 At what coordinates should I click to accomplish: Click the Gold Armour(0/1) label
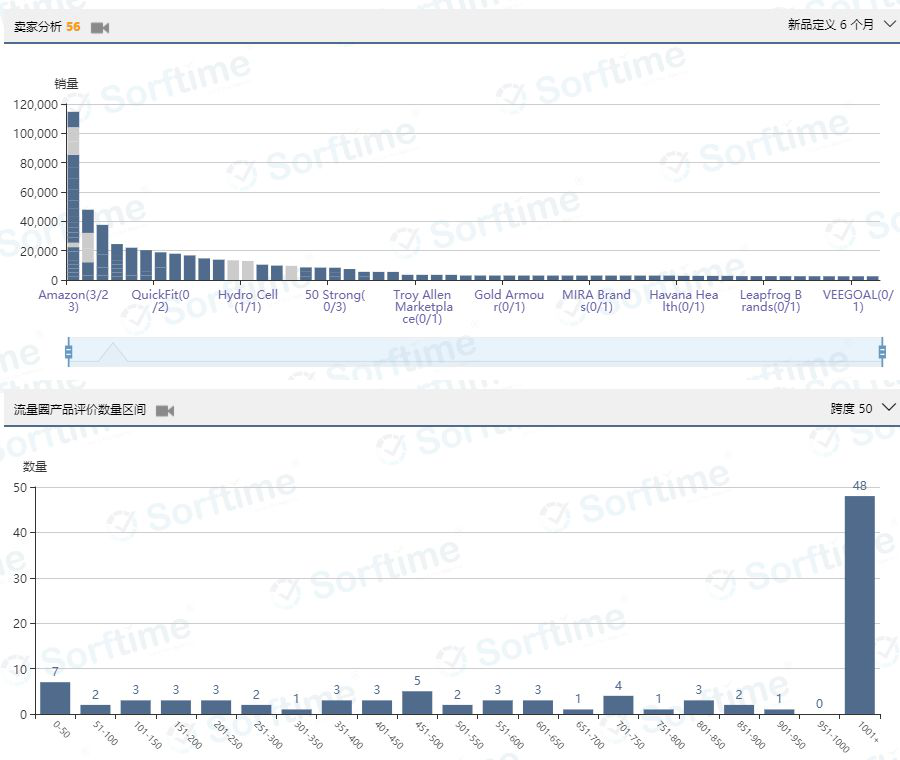(x=509, y=301)
